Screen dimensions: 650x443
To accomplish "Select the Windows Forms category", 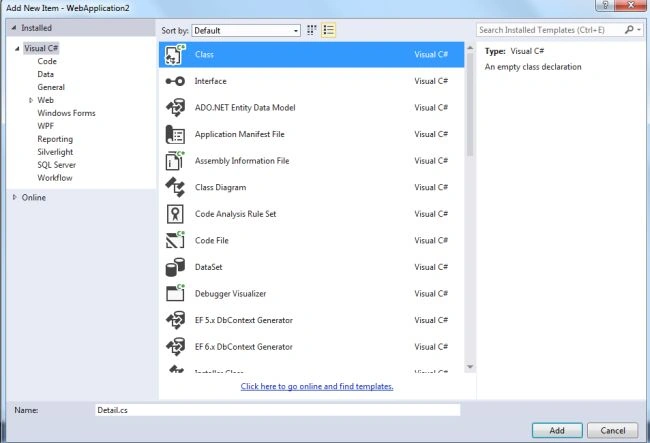I will coord(66,113).
